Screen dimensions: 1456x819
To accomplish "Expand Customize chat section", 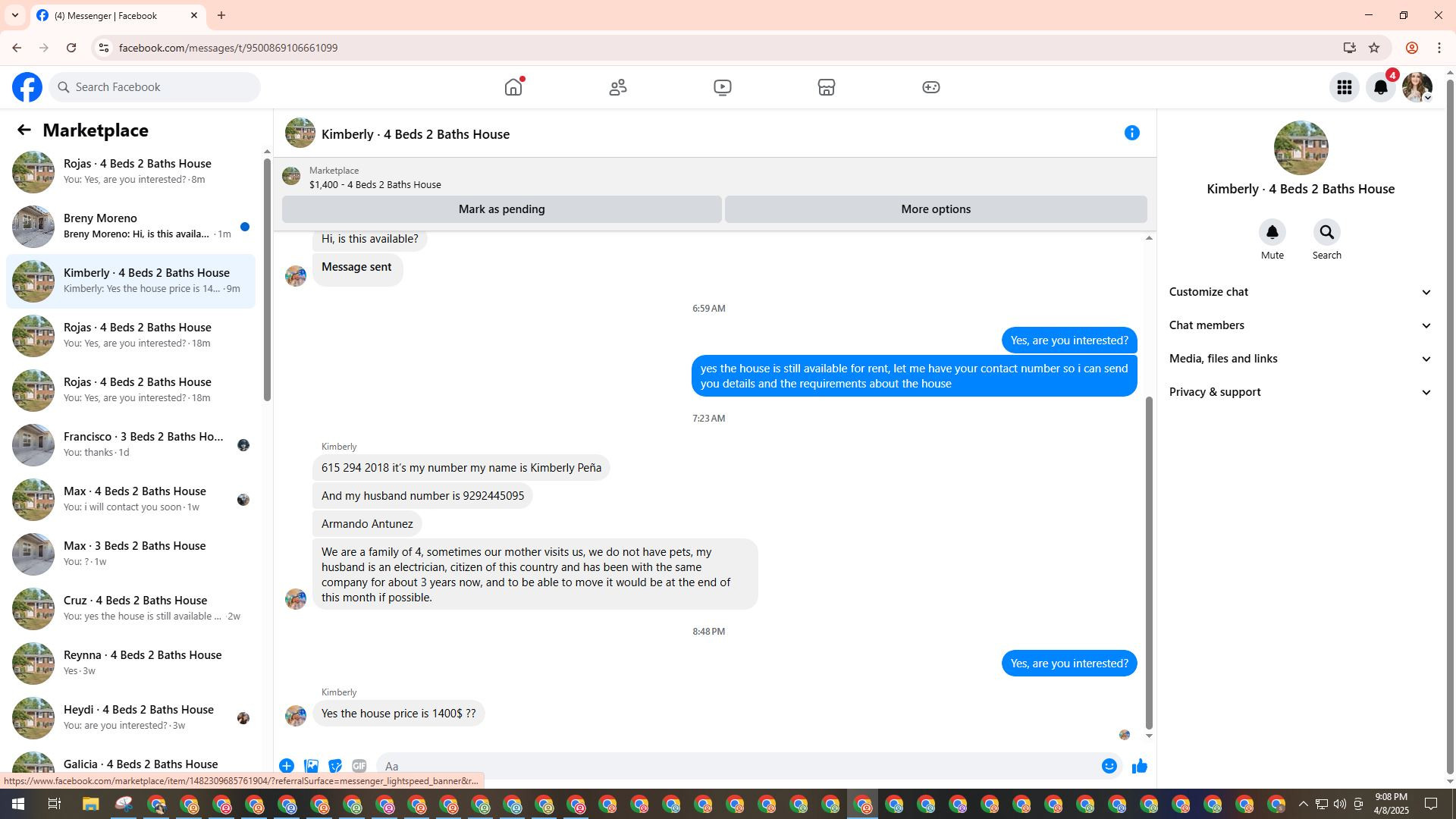I will click(1300, 292).
